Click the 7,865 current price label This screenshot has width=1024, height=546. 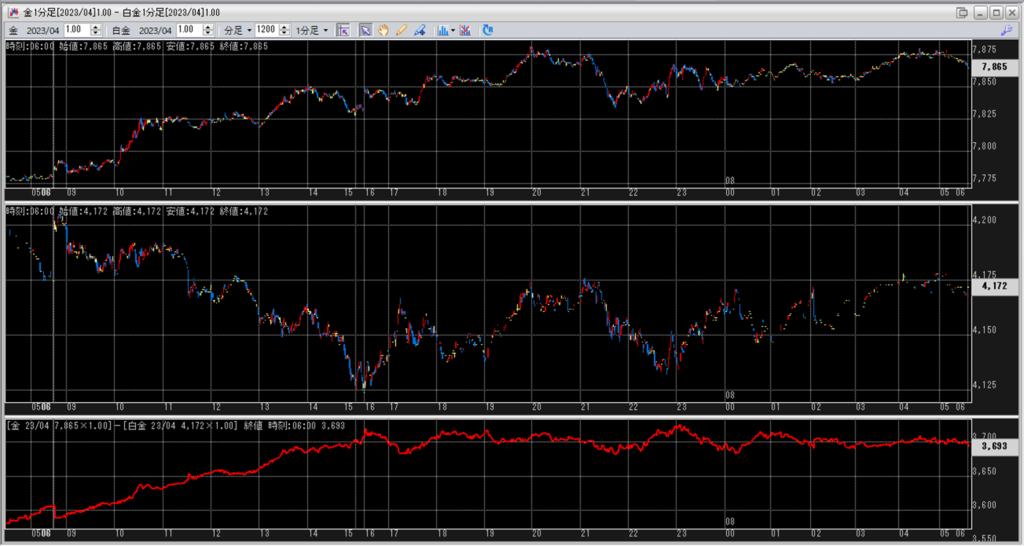pos(995,66)
